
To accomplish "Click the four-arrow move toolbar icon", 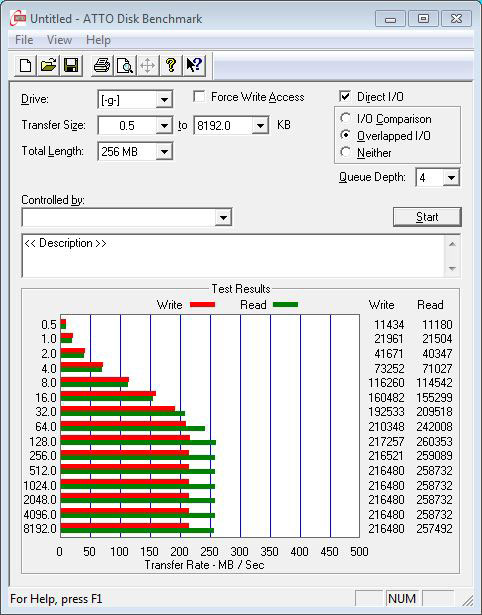I will click(x=147, y=65).
